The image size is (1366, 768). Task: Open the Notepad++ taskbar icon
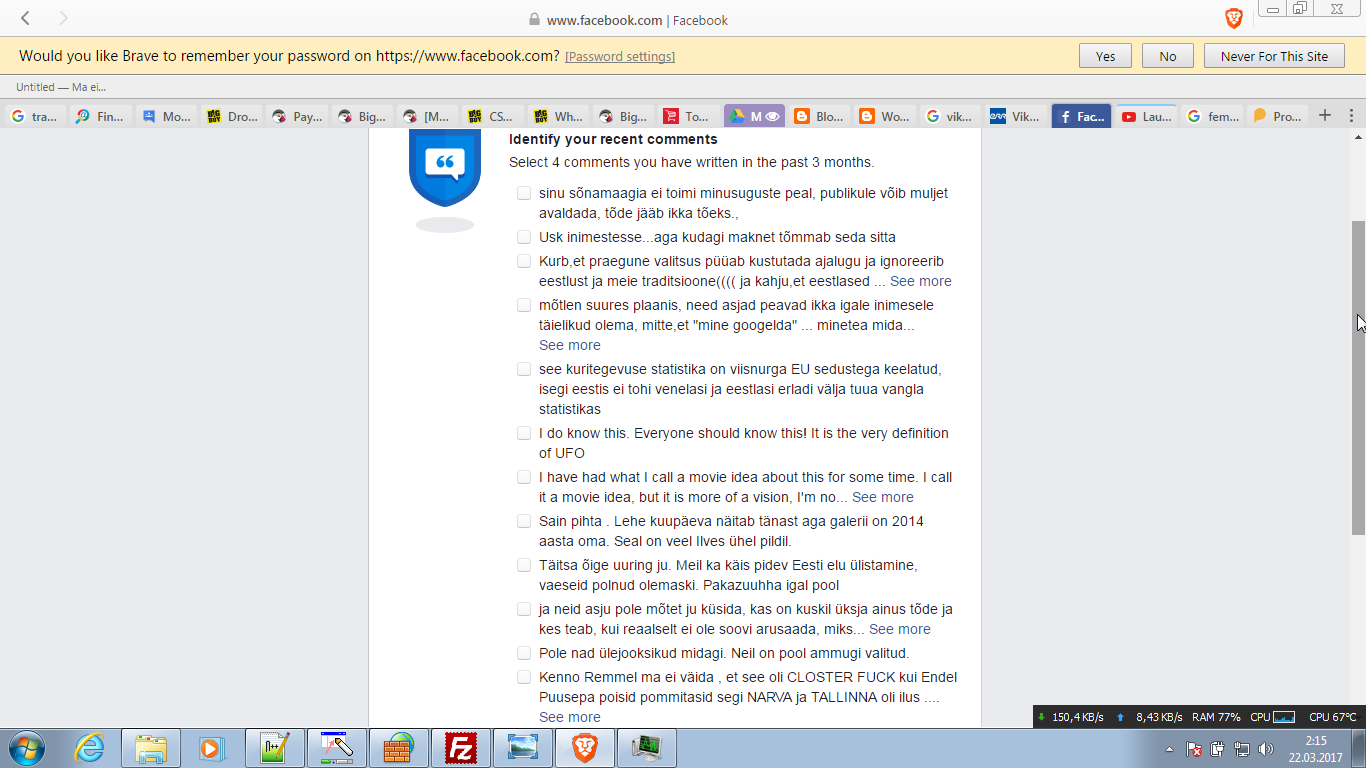(x=274, y=748)
